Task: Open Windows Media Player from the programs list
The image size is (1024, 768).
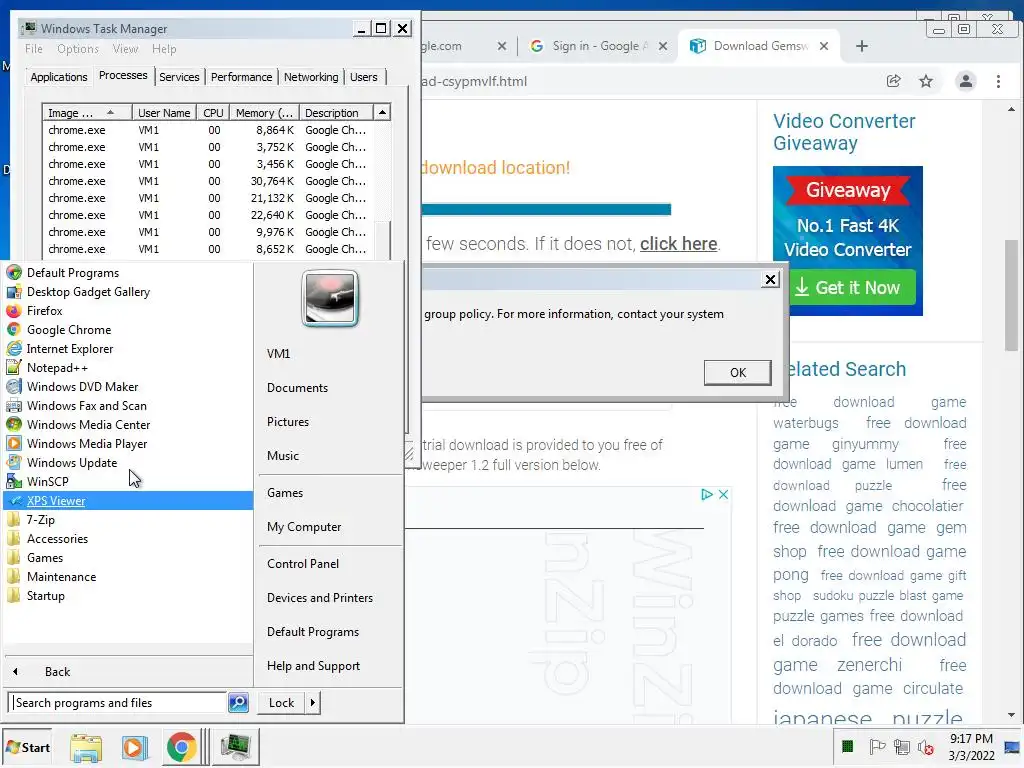Action: [x=87, y=443]
